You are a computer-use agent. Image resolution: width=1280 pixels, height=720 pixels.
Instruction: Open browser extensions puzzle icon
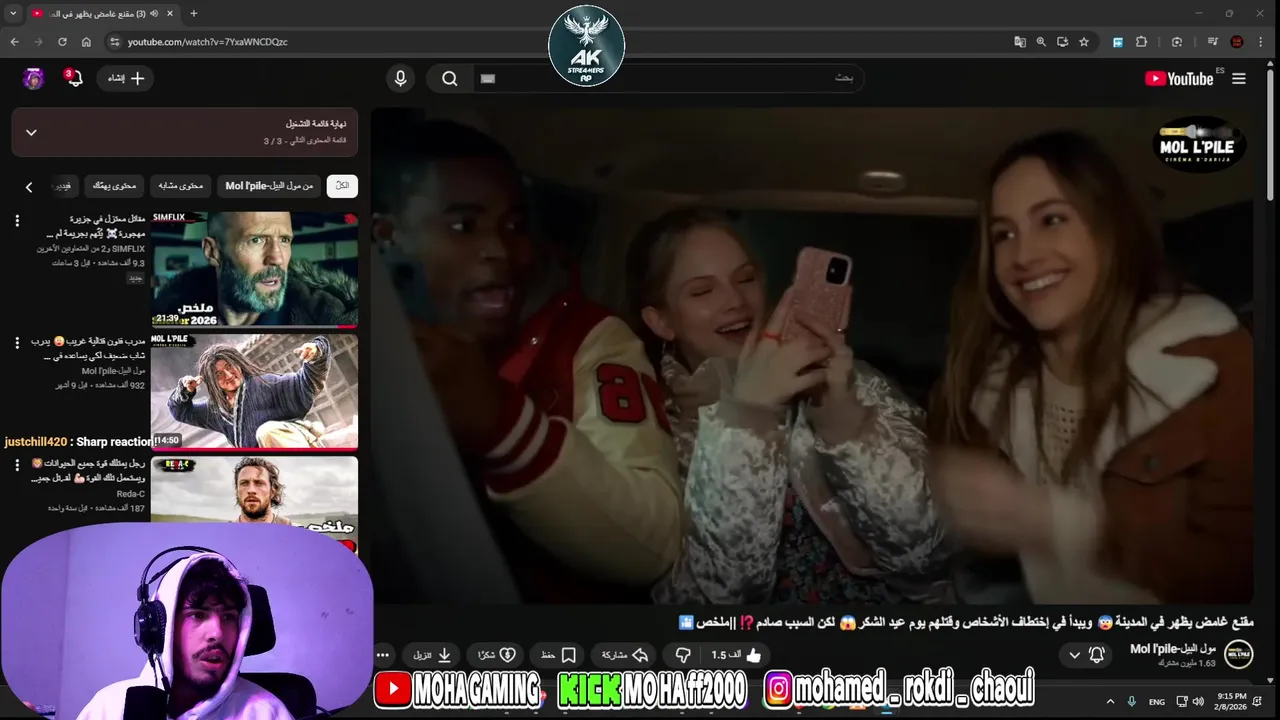pyautogui.click(x=1142, y=42)
